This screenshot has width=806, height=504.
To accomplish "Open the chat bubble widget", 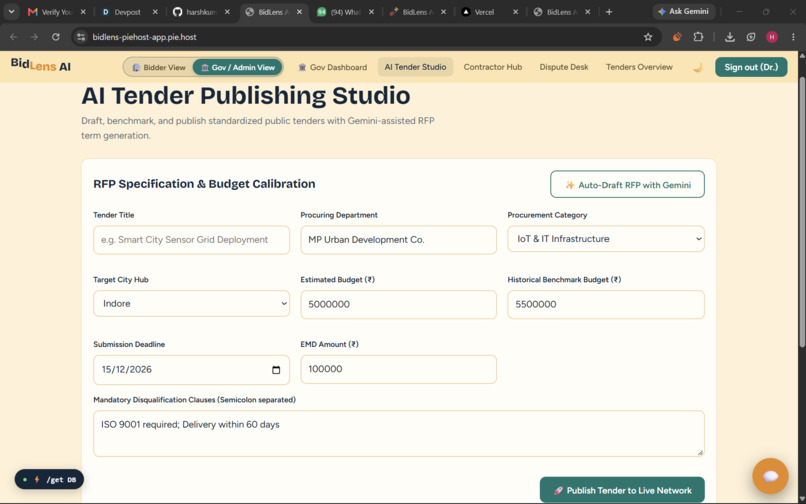I will (770, 476).
